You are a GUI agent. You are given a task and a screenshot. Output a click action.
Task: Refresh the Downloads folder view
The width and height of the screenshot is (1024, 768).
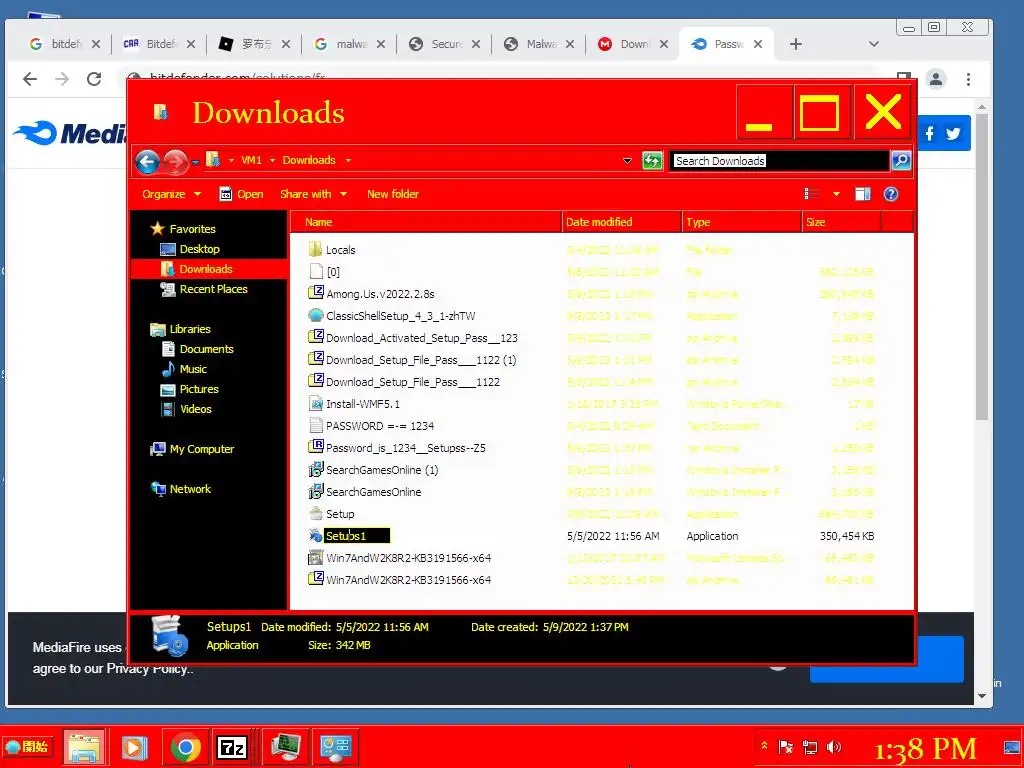click(x=652, y=161)
